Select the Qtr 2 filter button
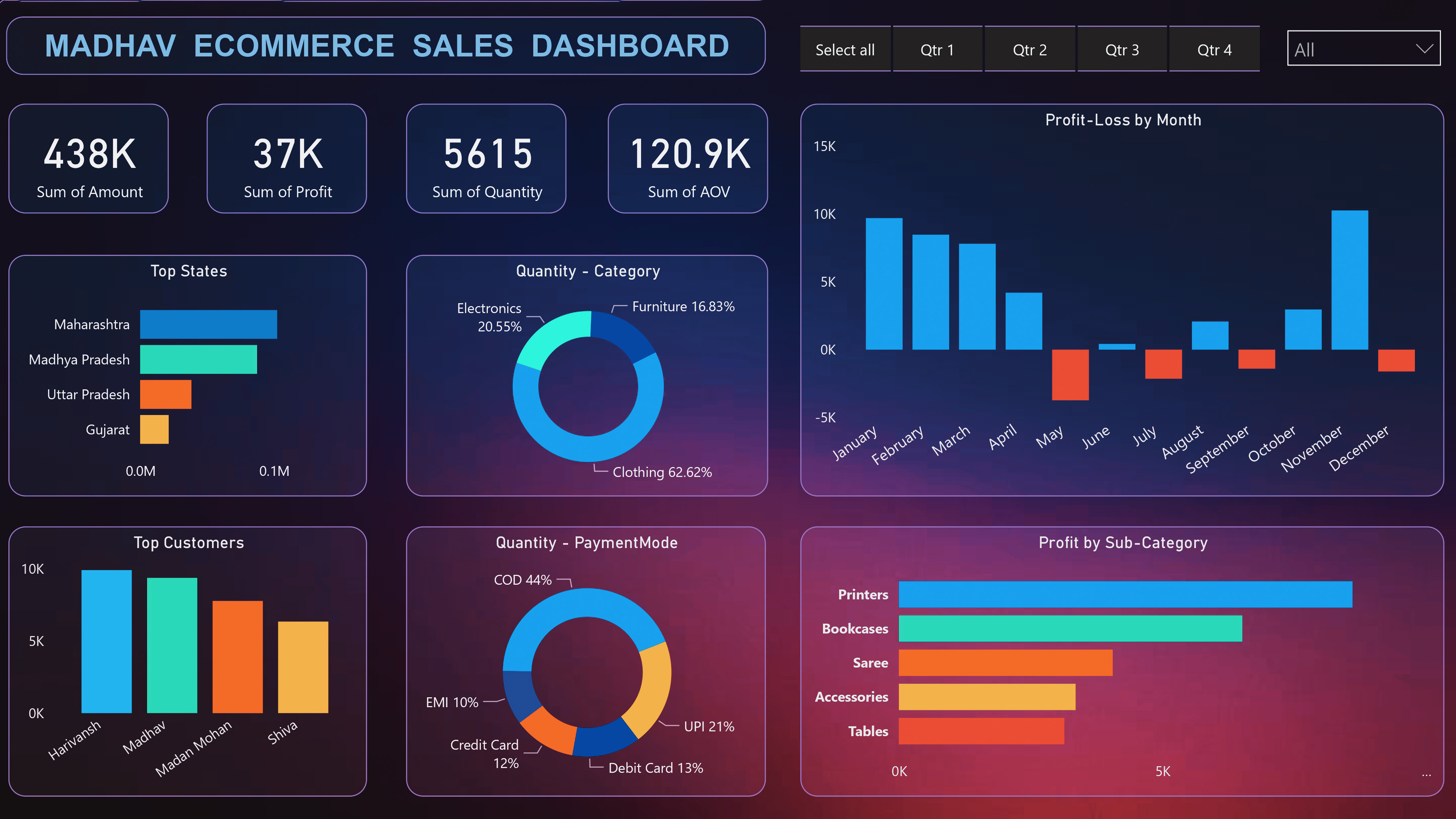1456x819 pixels. (1030, 50)
